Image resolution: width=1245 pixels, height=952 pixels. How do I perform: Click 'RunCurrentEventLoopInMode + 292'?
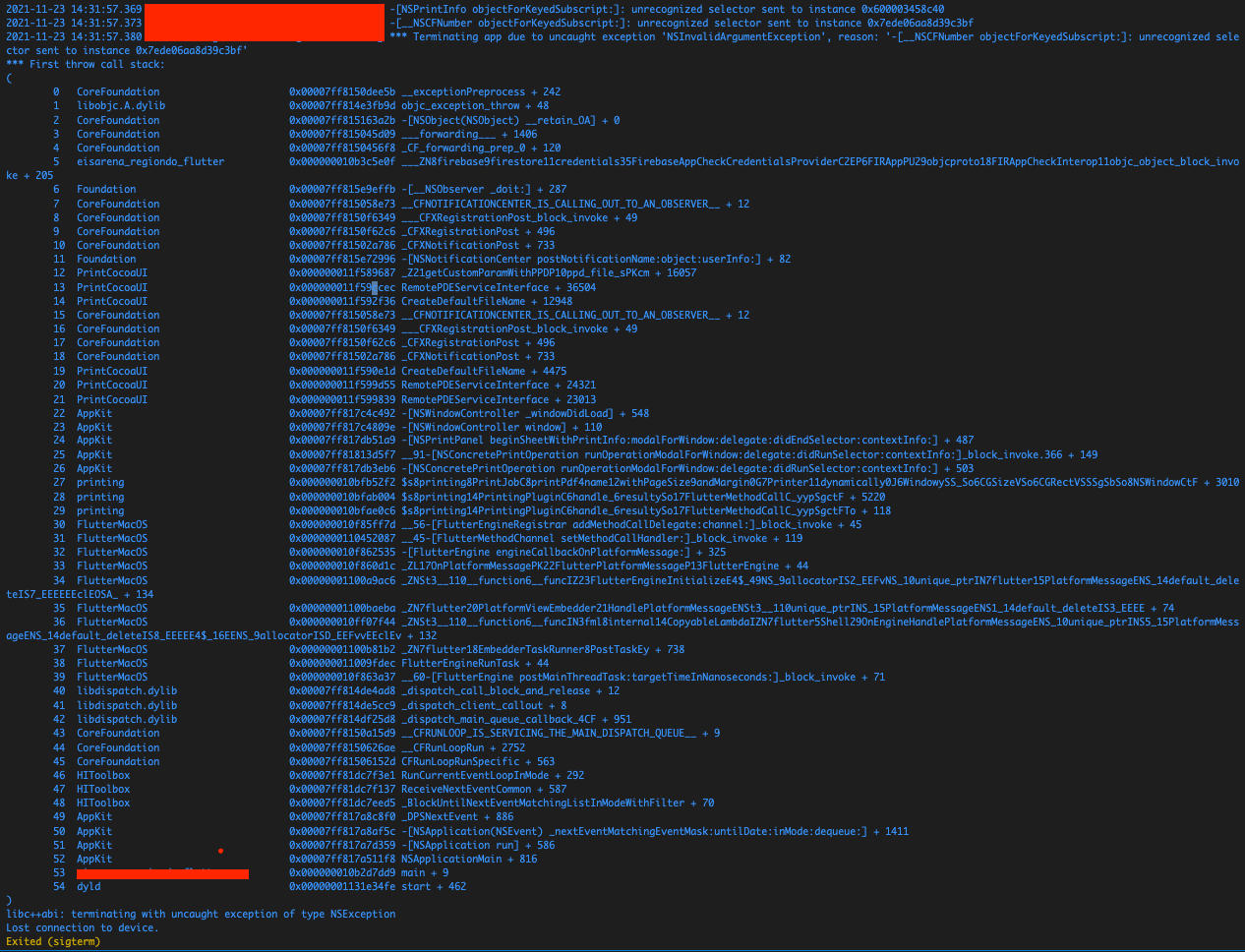click(x=493, y=775)
